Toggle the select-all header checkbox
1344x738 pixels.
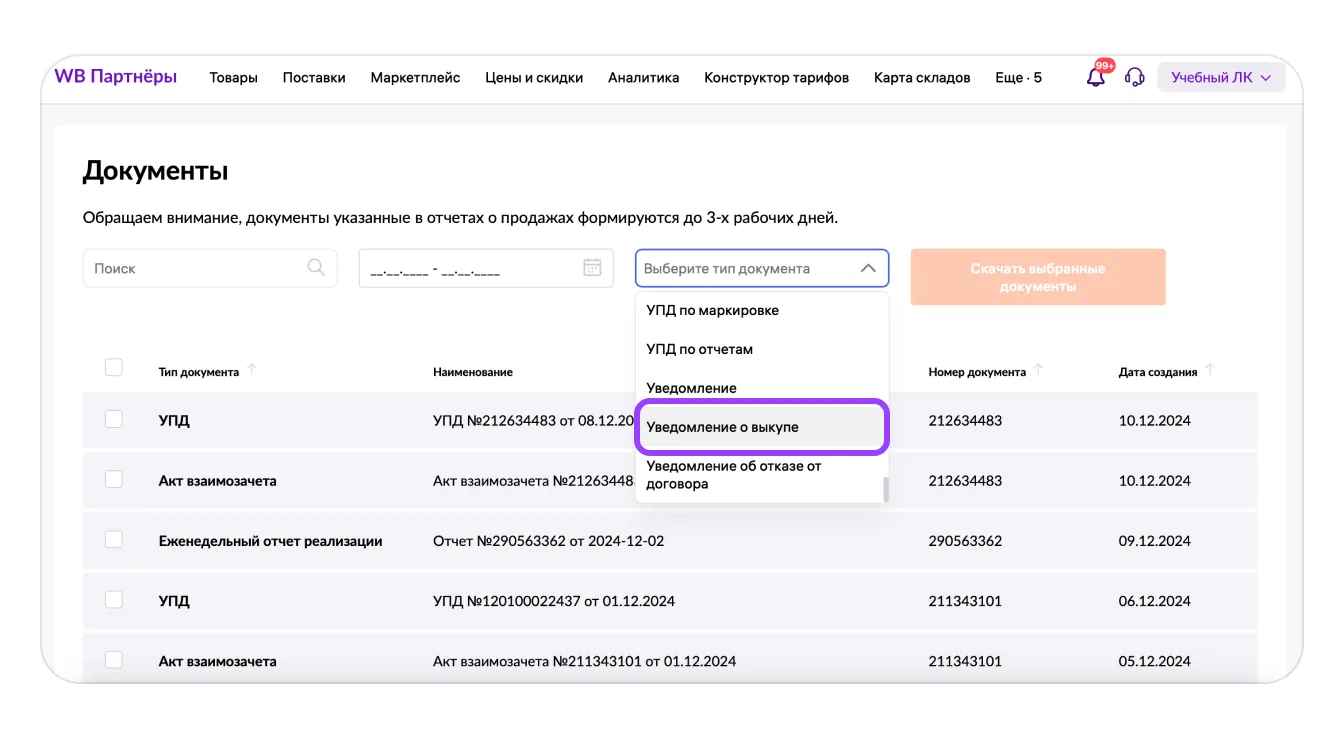tap(114, 368)
